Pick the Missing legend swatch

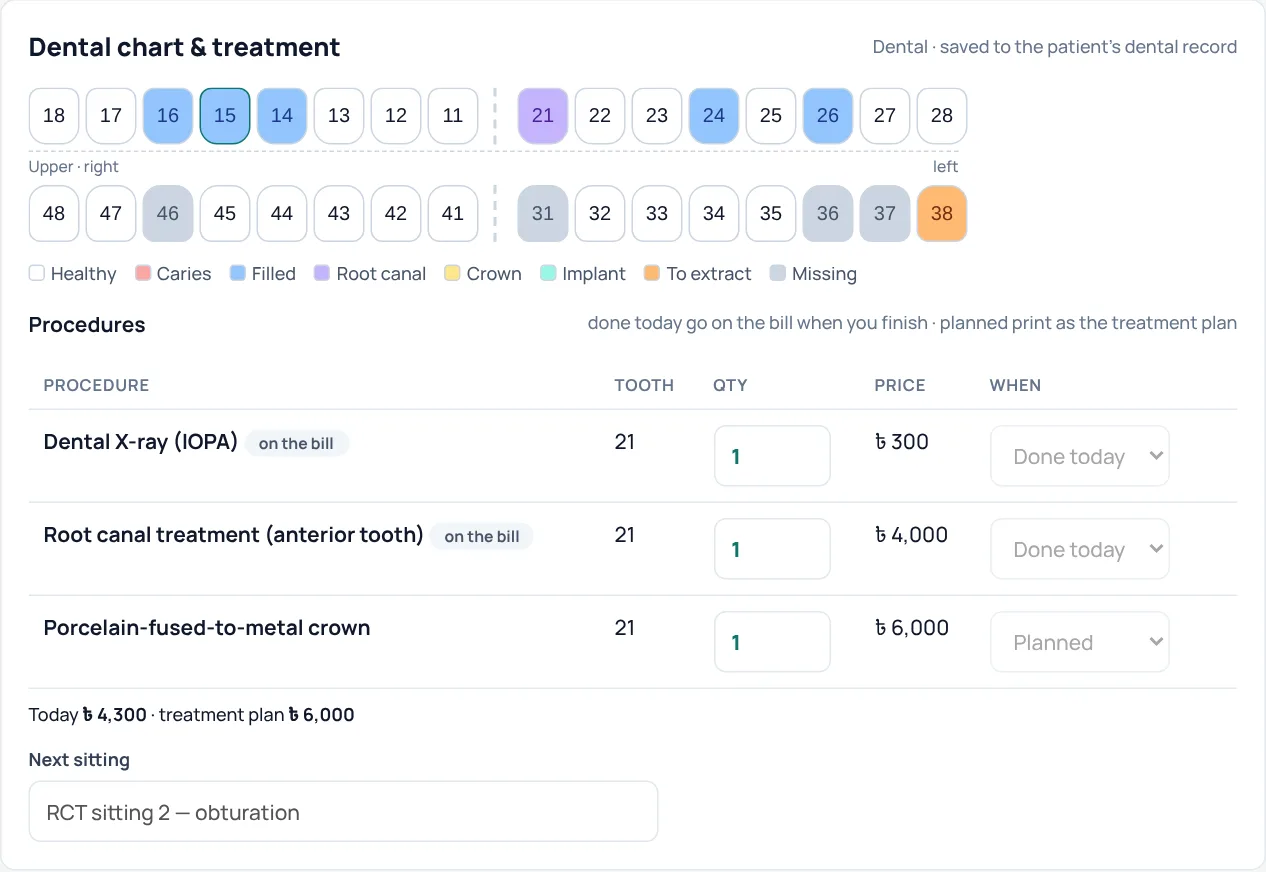(x=778, y=273)
